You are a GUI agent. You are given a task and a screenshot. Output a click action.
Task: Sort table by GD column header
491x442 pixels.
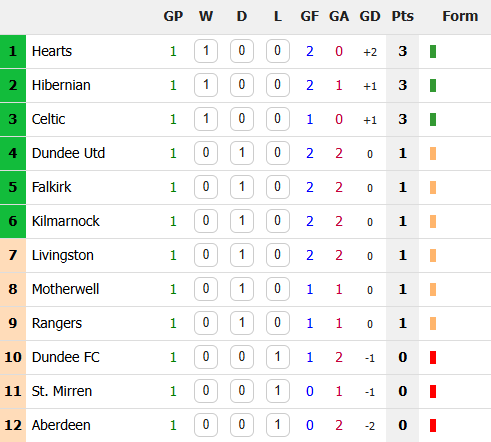[x=370, y=16]
